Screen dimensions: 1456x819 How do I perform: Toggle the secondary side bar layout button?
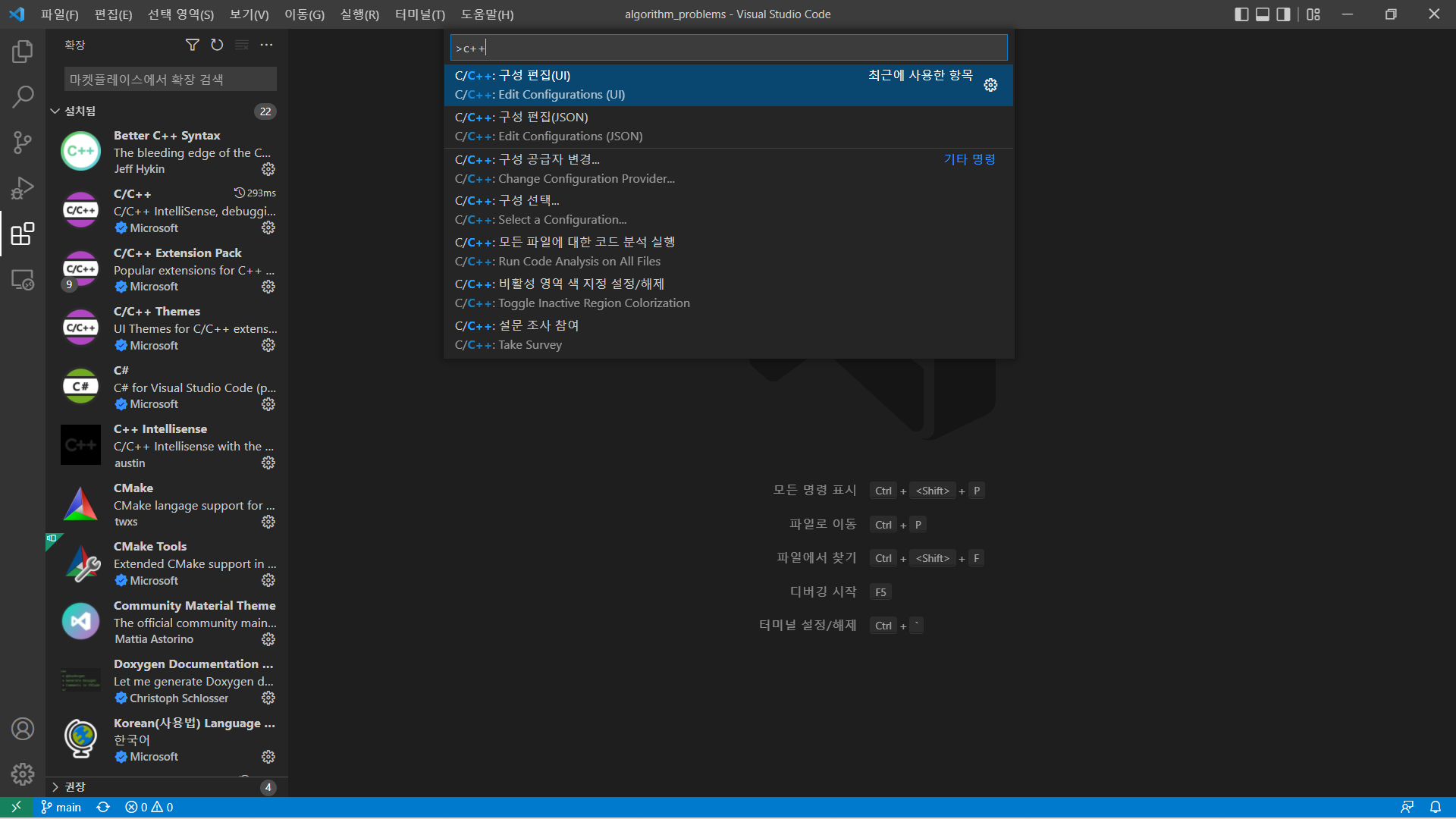1283,14
